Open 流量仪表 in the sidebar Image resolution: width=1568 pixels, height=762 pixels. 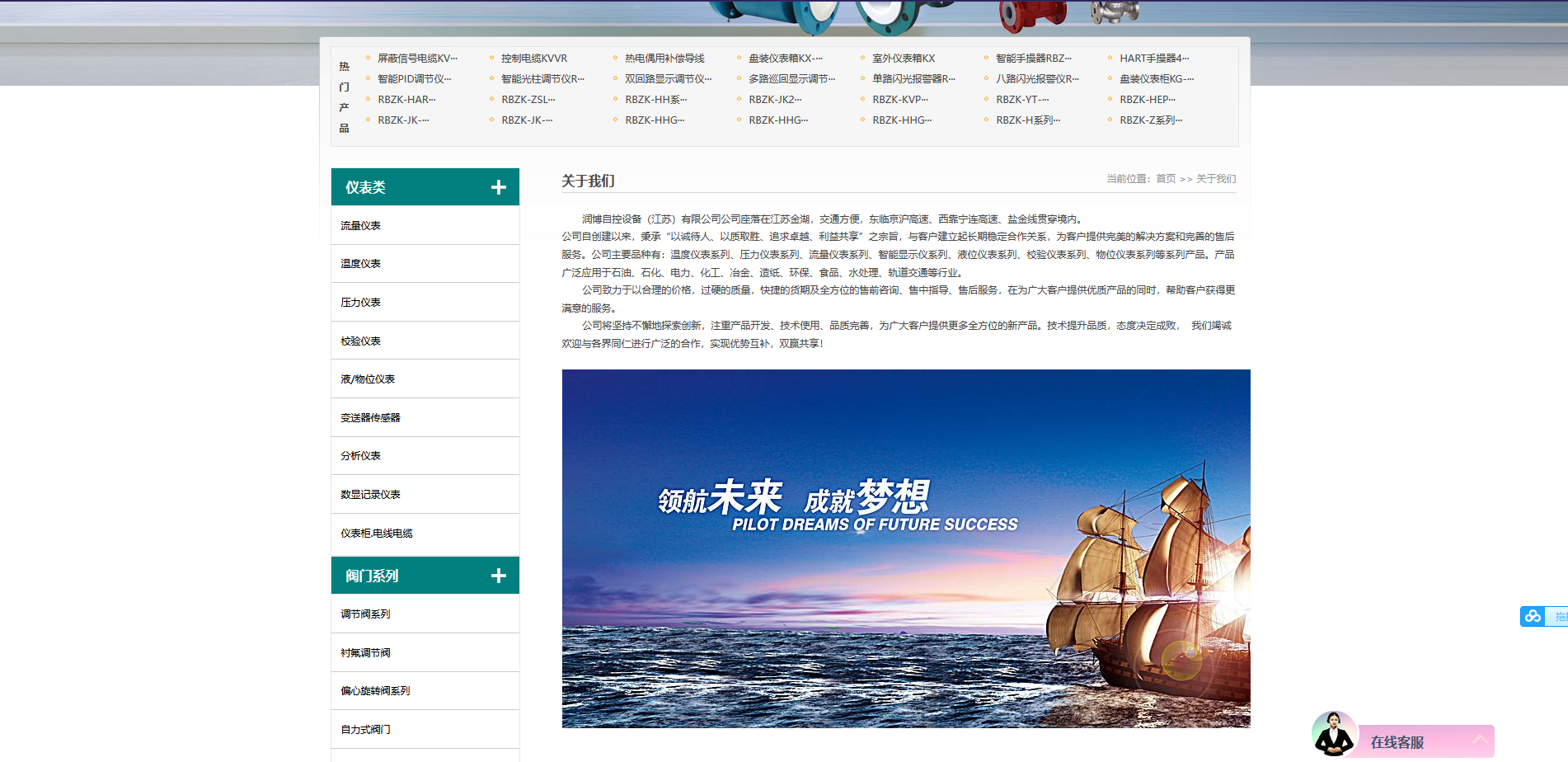(360, 225)
